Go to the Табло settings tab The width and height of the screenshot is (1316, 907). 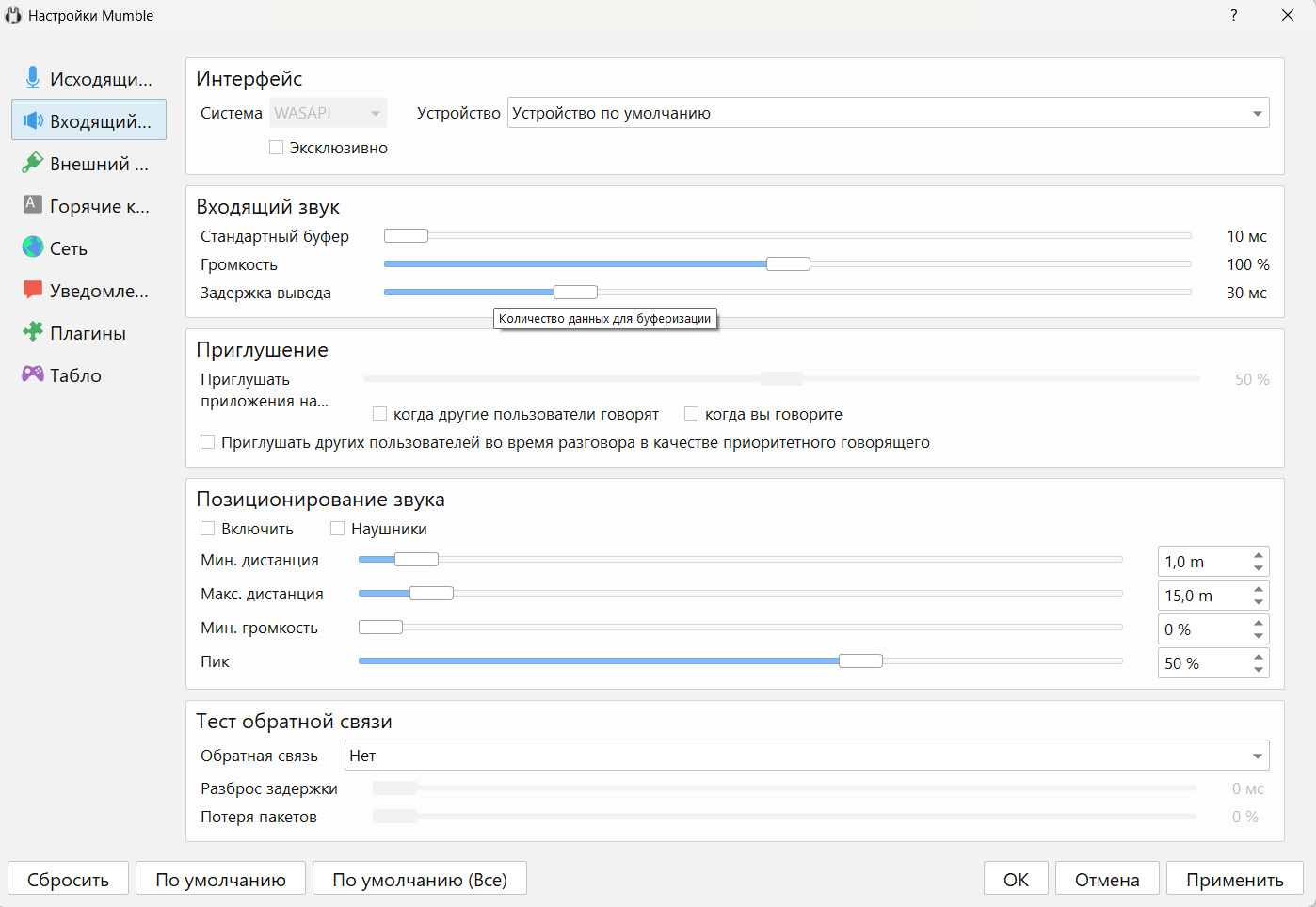tap(88, 374)
